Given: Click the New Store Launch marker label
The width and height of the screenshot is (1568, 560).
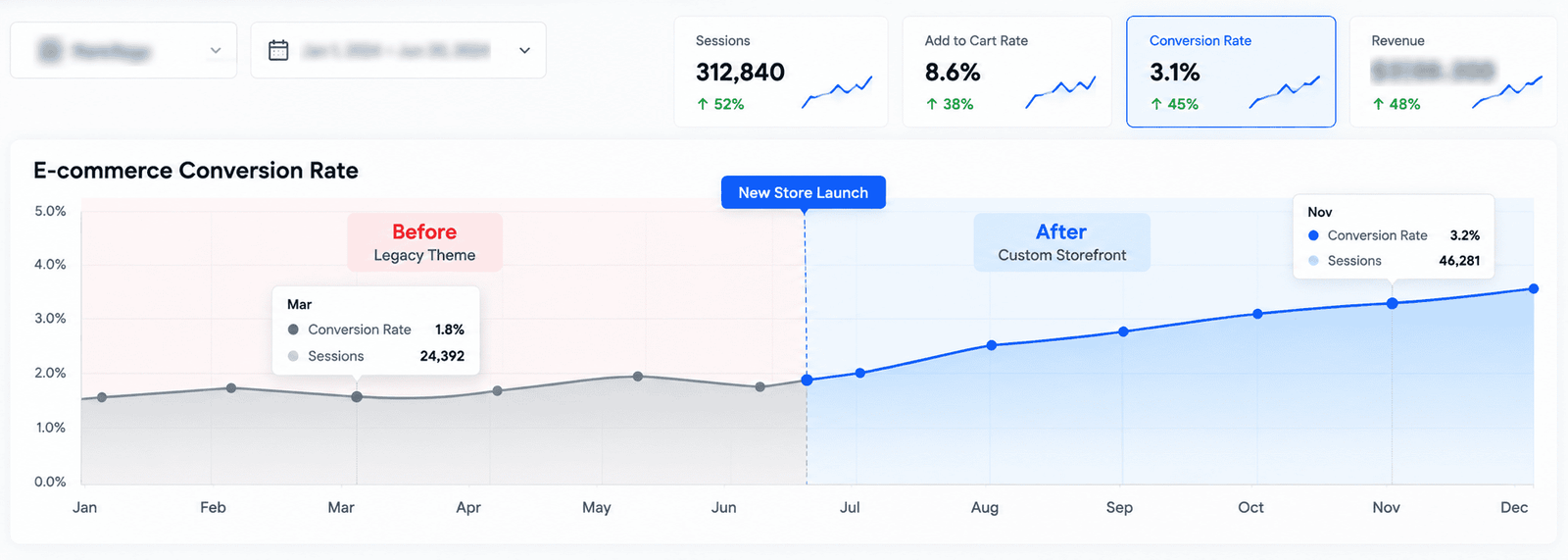Looking at the screenshot, I should [x=804, y=192].
